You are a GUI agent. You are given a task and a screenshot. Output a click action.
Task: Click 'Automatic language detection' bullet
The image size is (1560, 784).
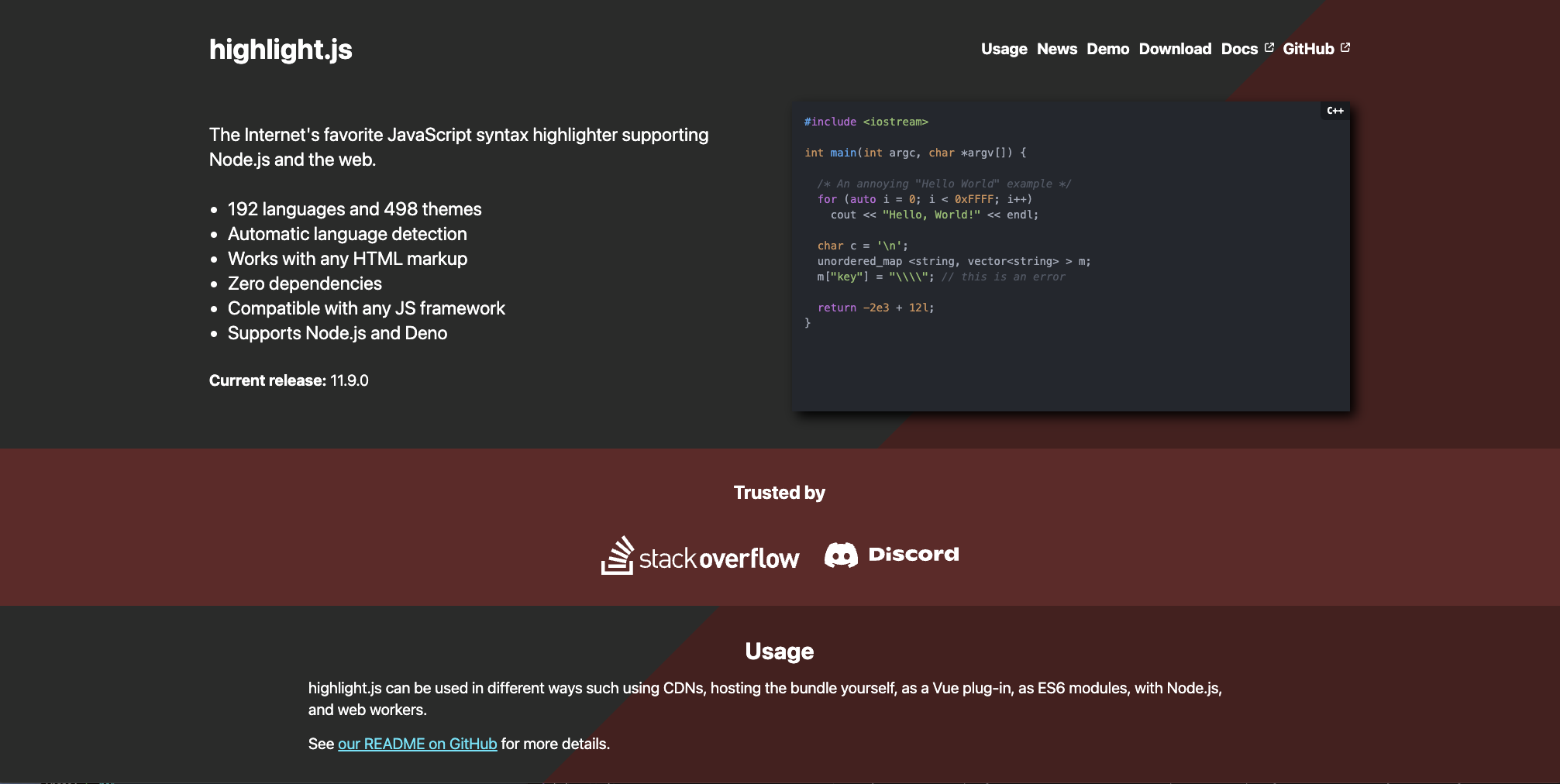coord(347,234)
